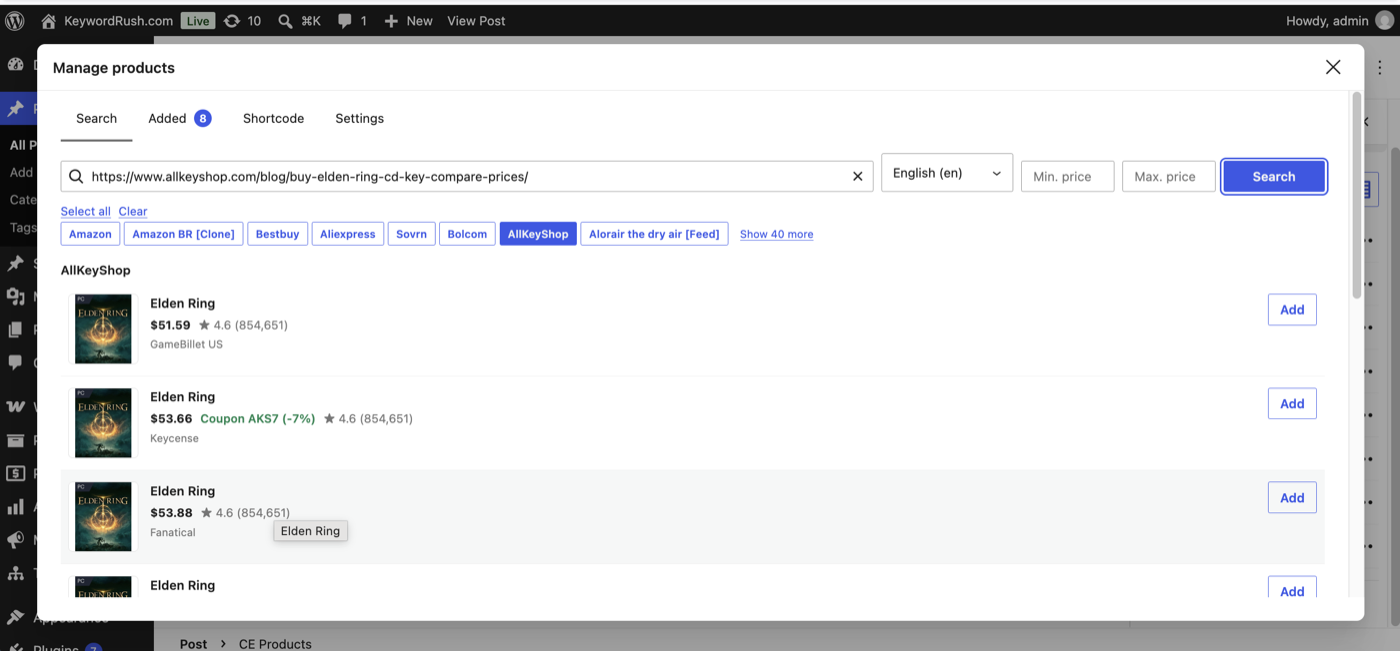Screen dimensions: 1400x651
Task: Toggle the Amazon module
Action: [x=90, y=234]
